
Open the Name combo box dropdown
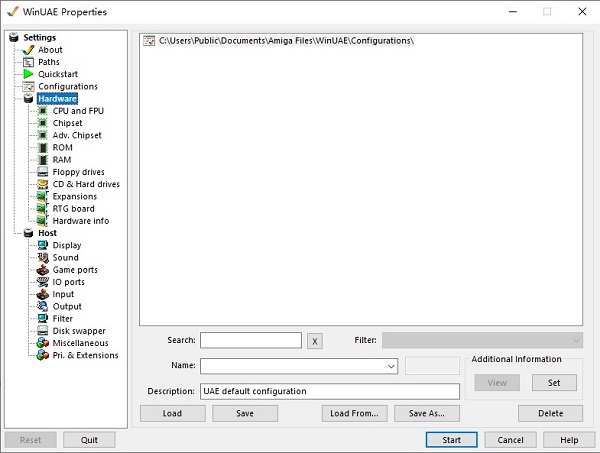click(x=391, y=367)
